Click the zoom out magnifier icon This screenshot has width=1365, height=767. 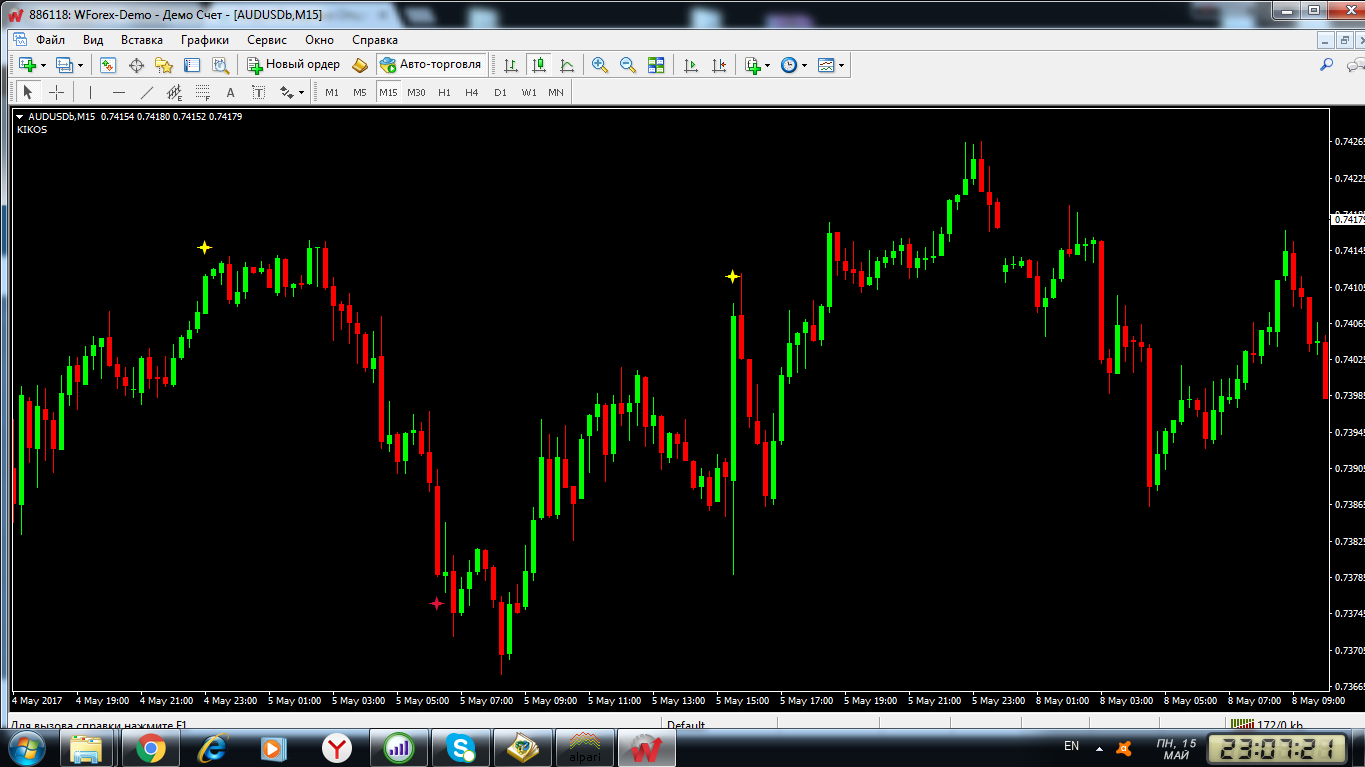tap(628, 65)
